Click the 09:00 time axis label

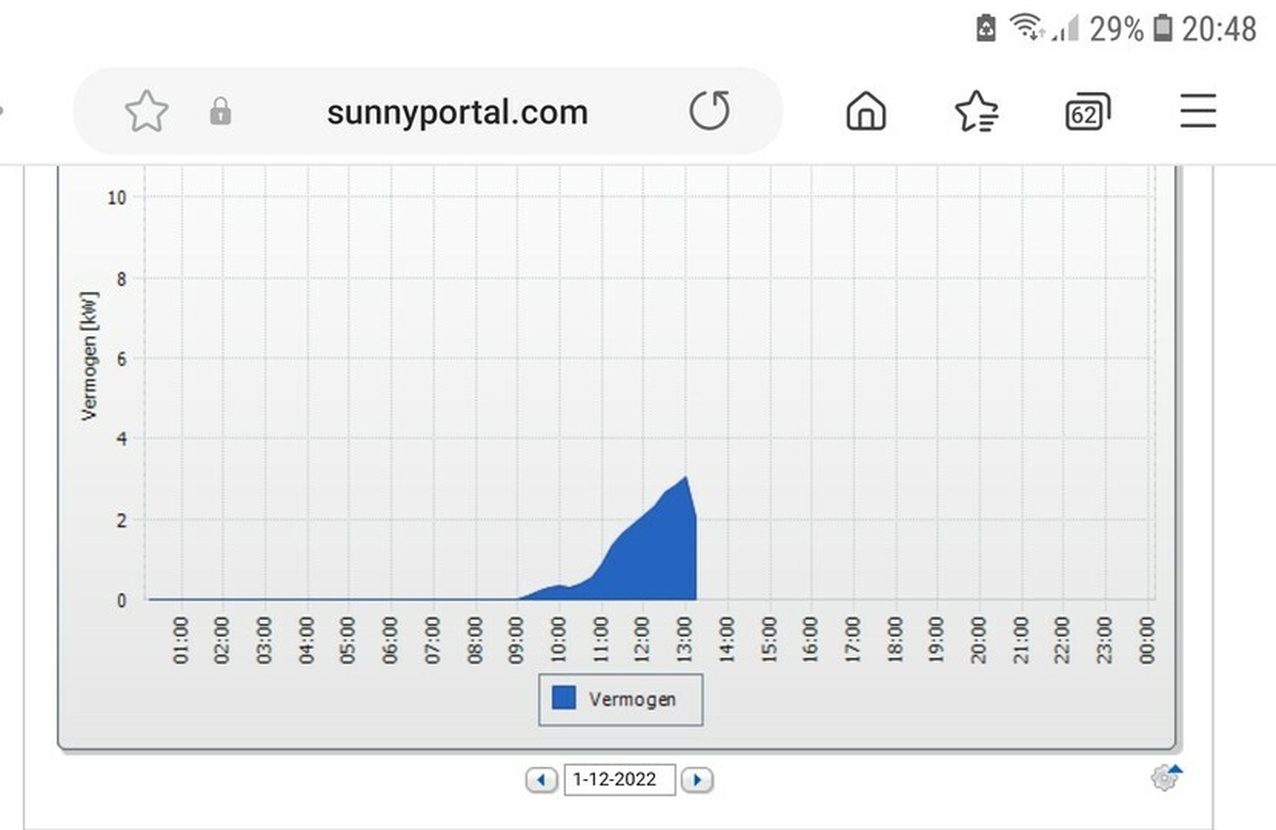(x=516, y=640)
